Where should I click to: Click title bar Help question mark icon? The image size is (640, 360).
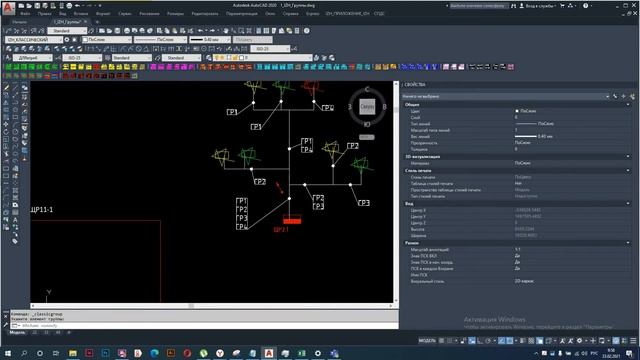[586, 6]
